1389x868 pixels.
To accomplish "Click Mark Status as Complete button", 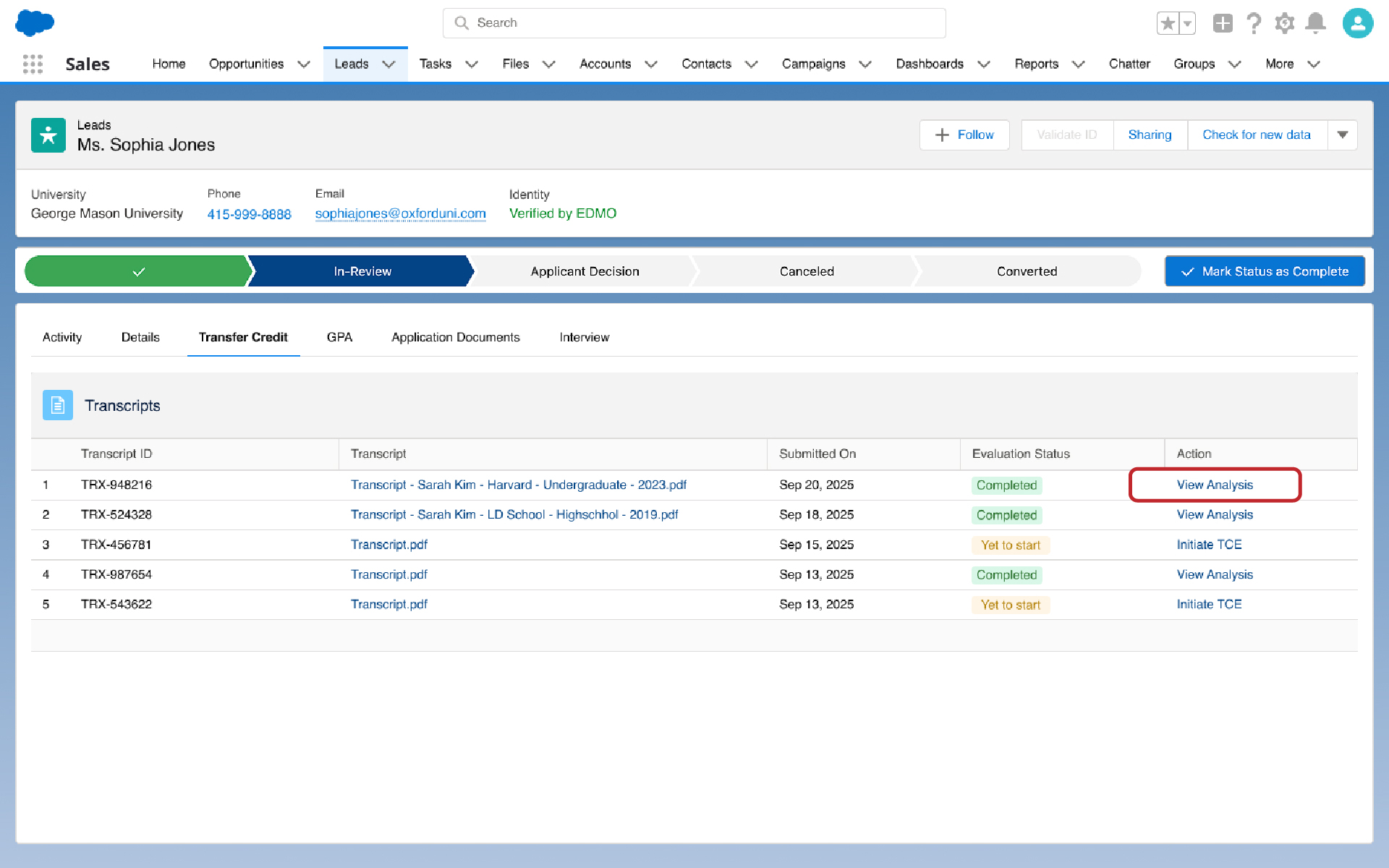I will (x=1264, y=271).
